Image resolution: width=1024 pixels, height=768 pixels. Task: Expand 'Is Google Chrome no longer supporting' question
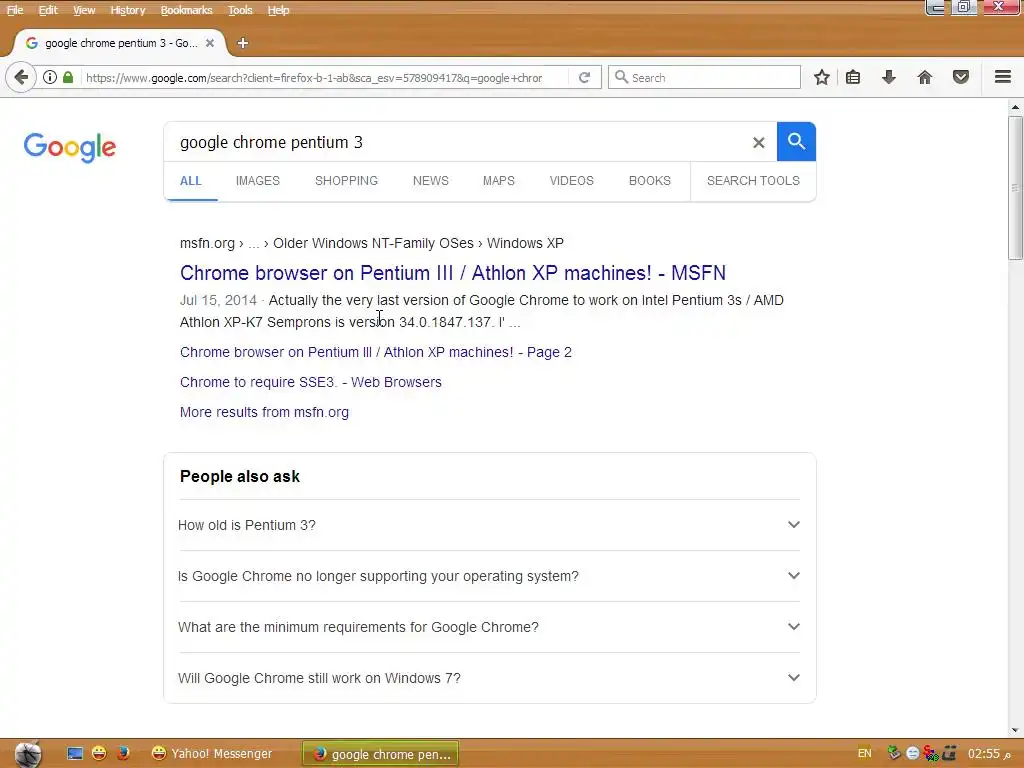[489, 576]
